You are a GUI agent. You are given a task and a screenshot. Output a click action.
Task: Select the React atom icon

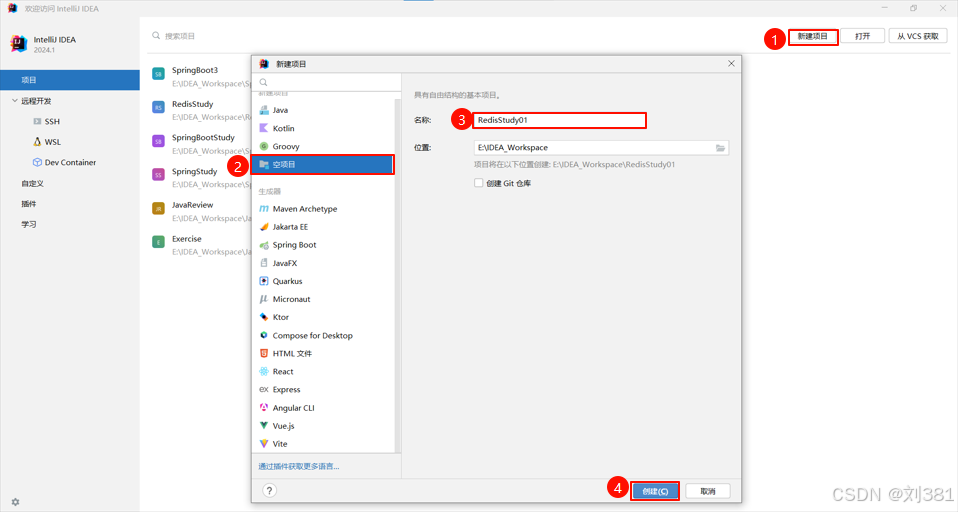pyautogui.click(x=264, y=371)
